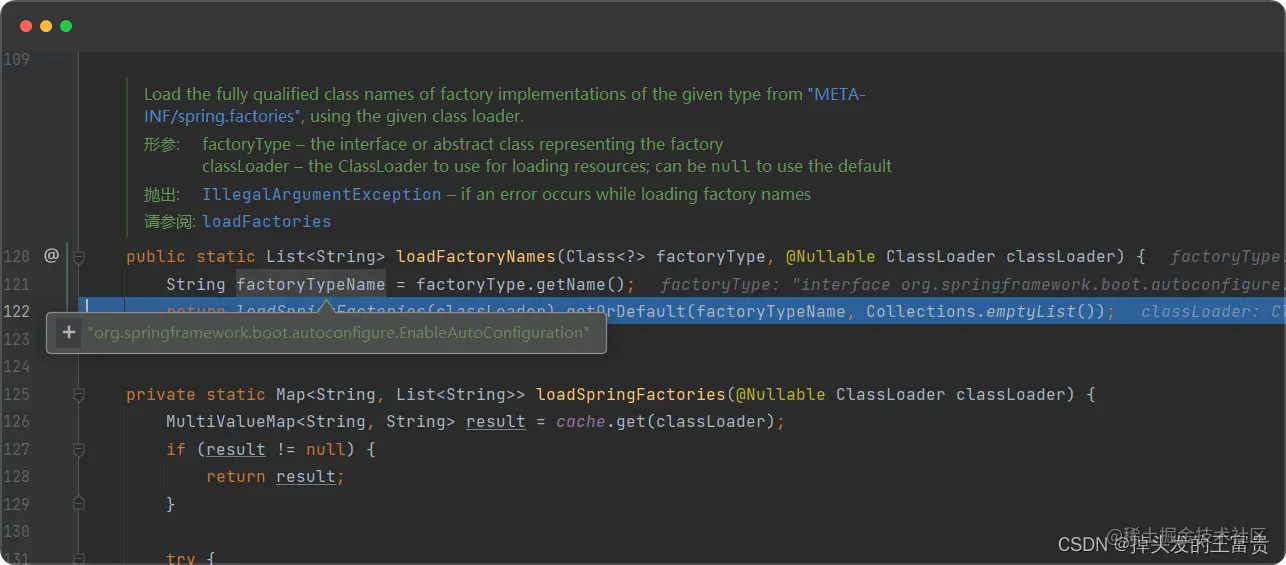Click the inline debug hint on line 121
The height and width of the screenshot is (565, 1286).
click(x=972, y=284)
